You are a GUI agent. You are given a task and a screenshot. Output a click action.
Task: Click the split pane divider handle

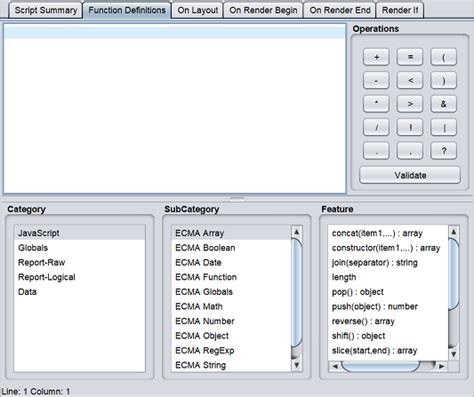tap(237, 198)
